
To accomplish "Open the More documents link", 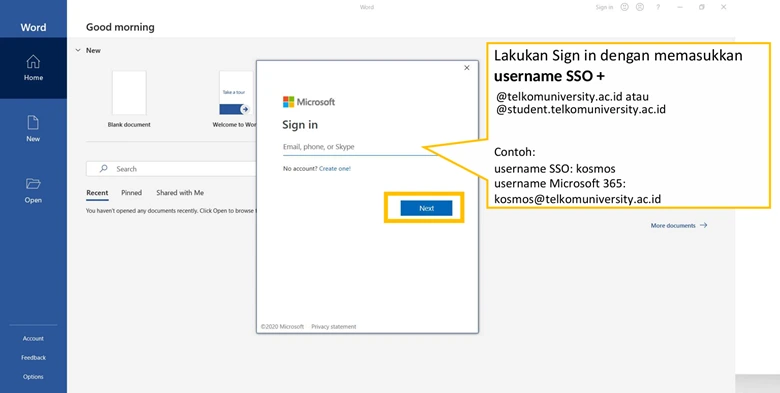I will (x=679, y=225).
